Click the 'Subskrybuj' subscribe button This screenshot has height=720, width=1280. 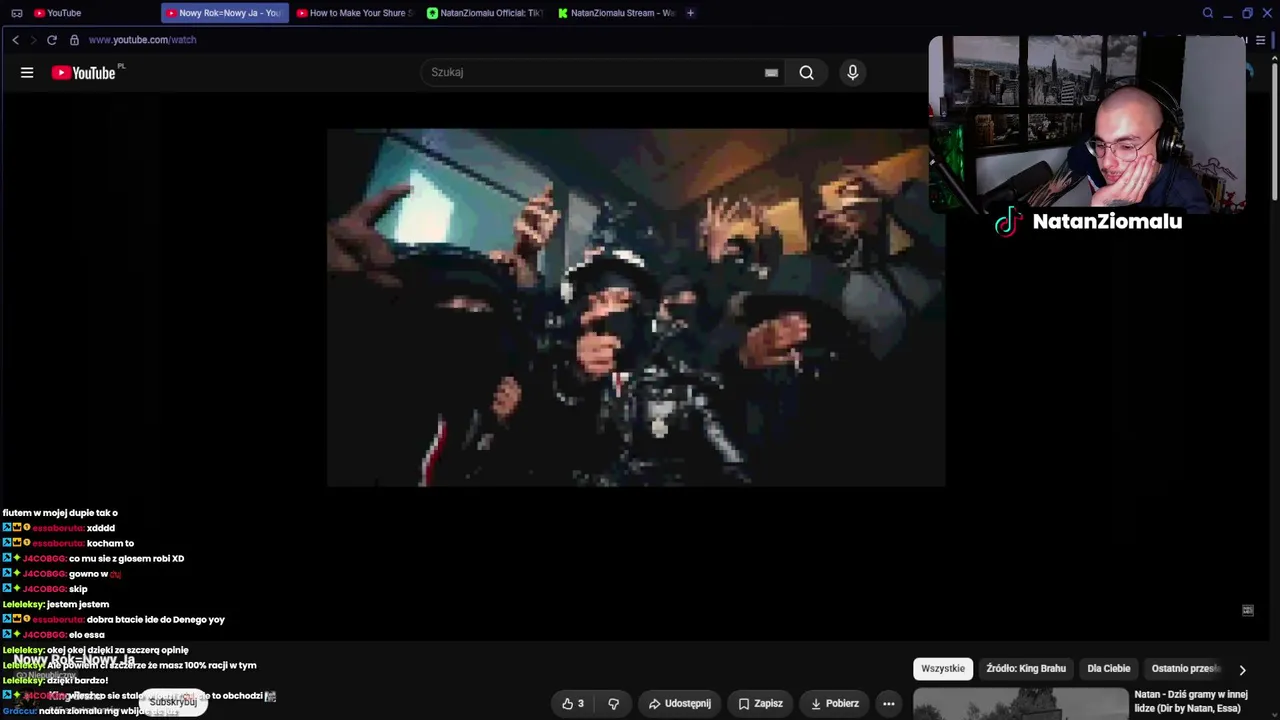pyautogui.click(x=173, y=702)
